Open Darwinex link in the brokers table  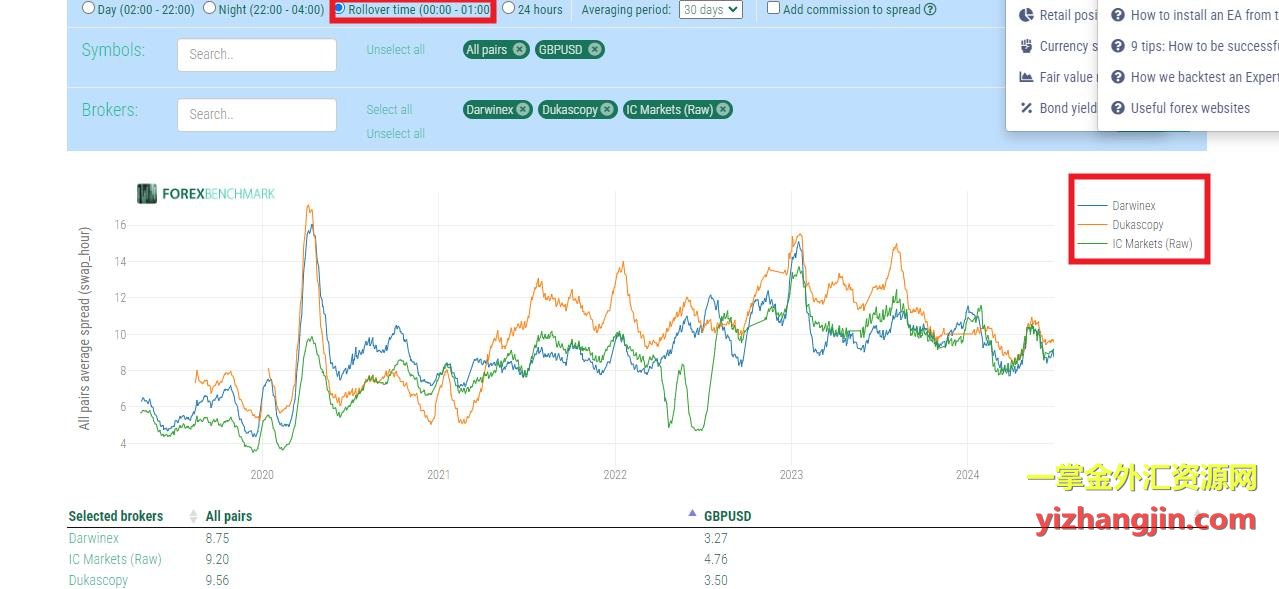tap(94, 538)
